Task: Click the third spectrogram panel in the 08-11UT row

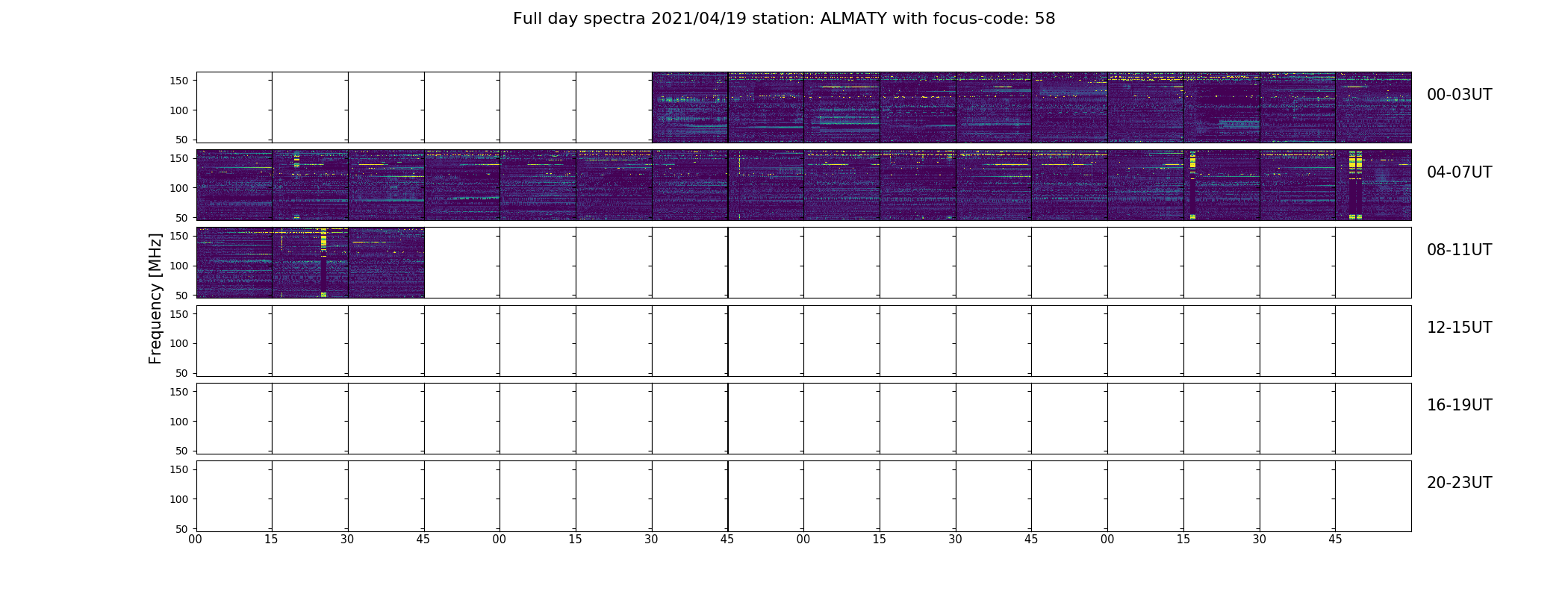Action: point(386,263)
